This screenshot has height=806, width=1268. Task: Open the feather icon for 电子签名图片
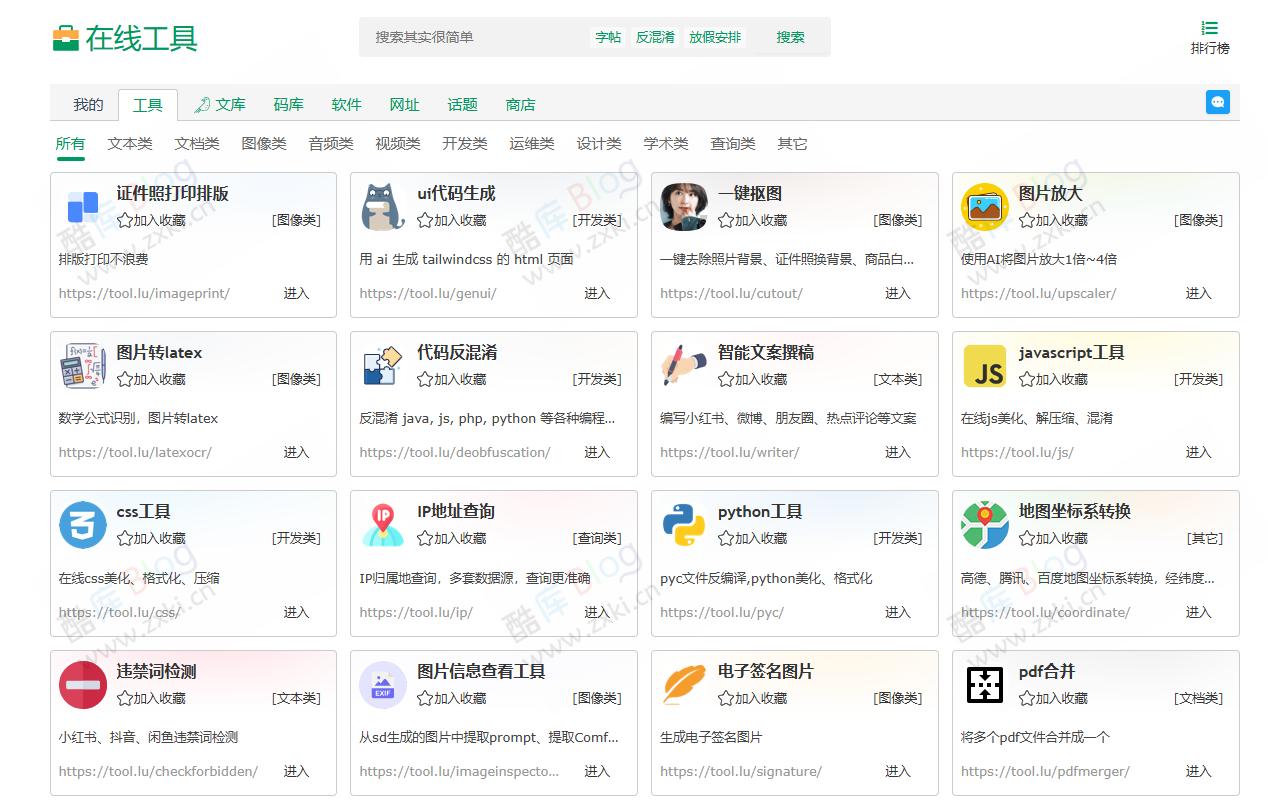click(684, 685)
